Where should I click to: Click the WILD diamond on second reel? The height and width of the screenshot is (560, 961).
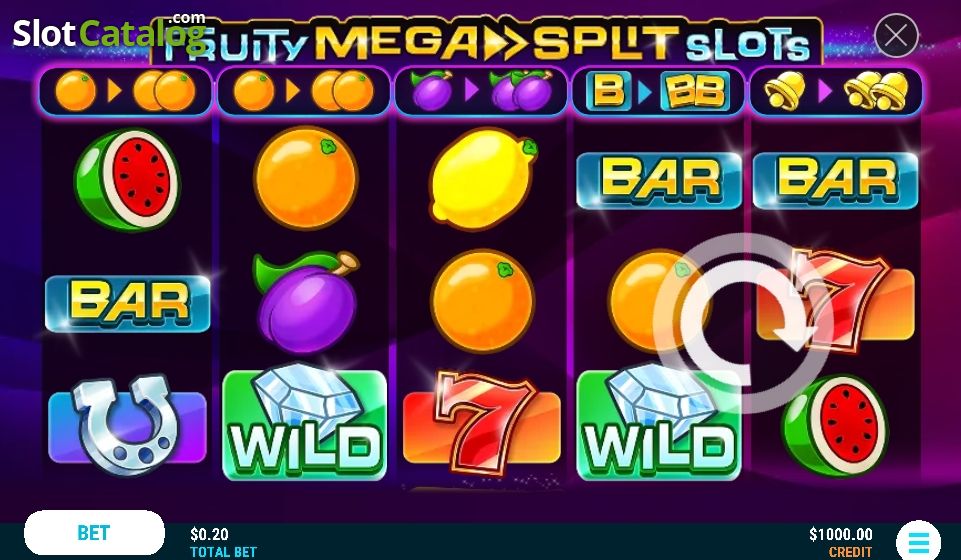[x=305, y=423]
